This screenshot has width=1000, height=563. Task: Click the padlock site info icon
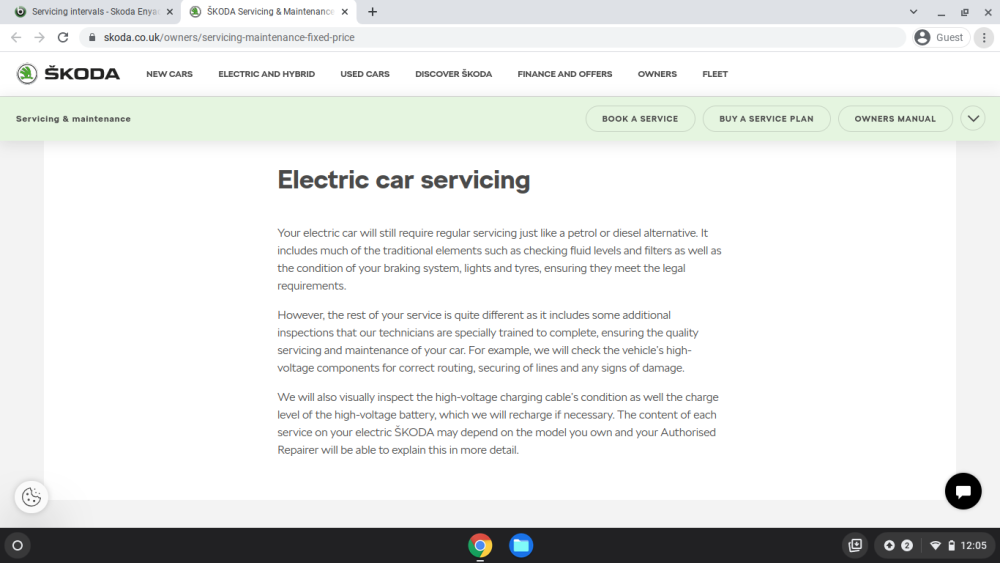[92, 38]
